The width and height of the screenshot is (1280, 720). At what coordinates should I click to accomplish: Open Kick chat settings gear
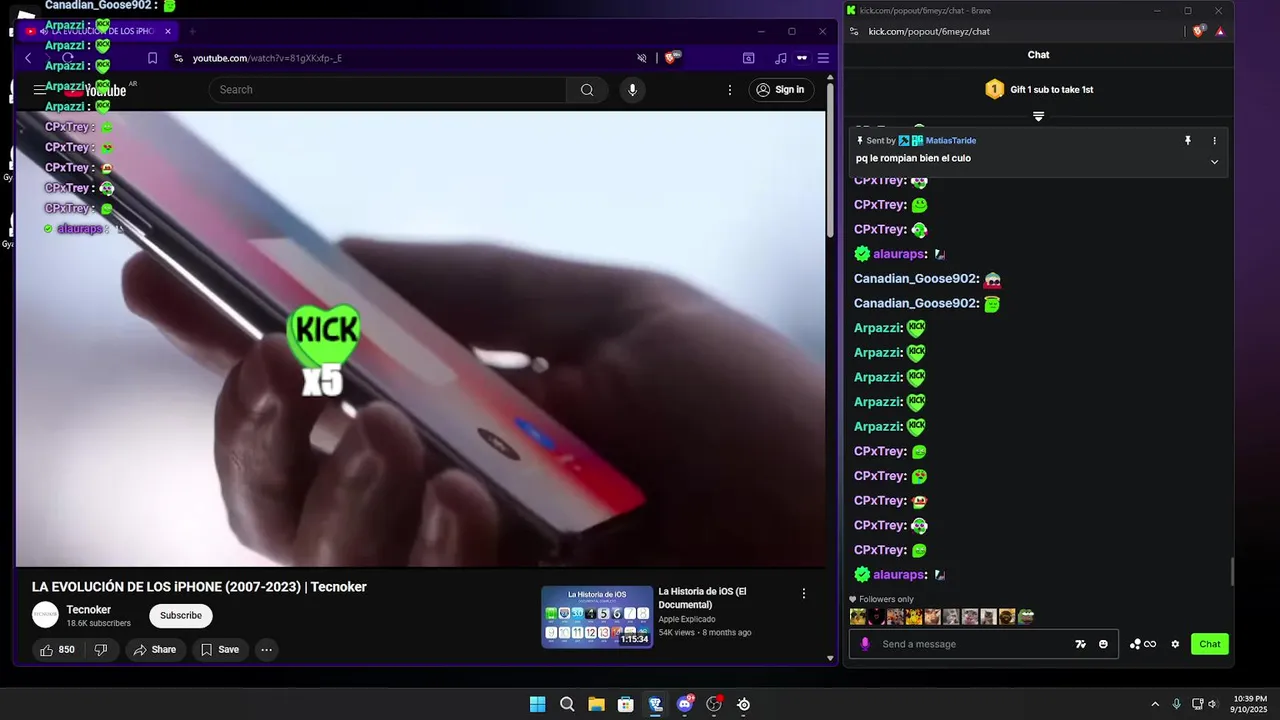pyautogui.click(x=1175, y=644)
